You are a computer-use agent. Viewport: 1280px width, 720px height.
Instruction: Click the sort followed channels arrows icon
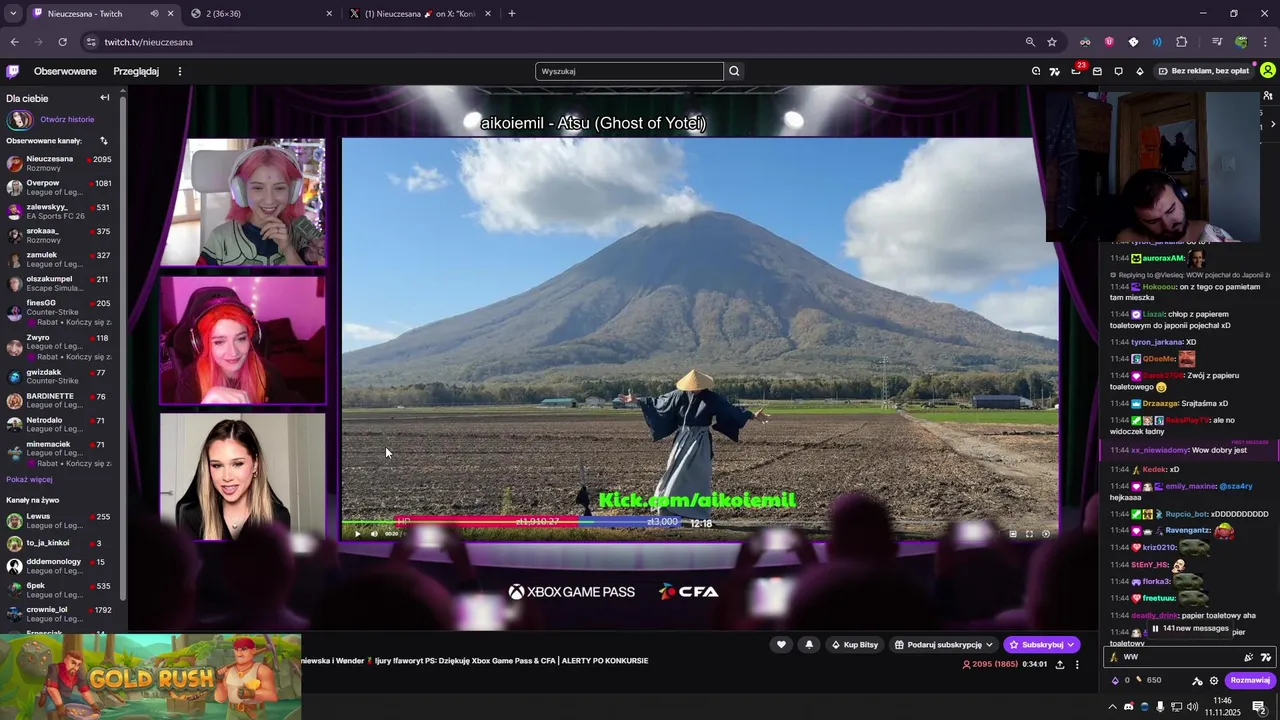[103, 141]
